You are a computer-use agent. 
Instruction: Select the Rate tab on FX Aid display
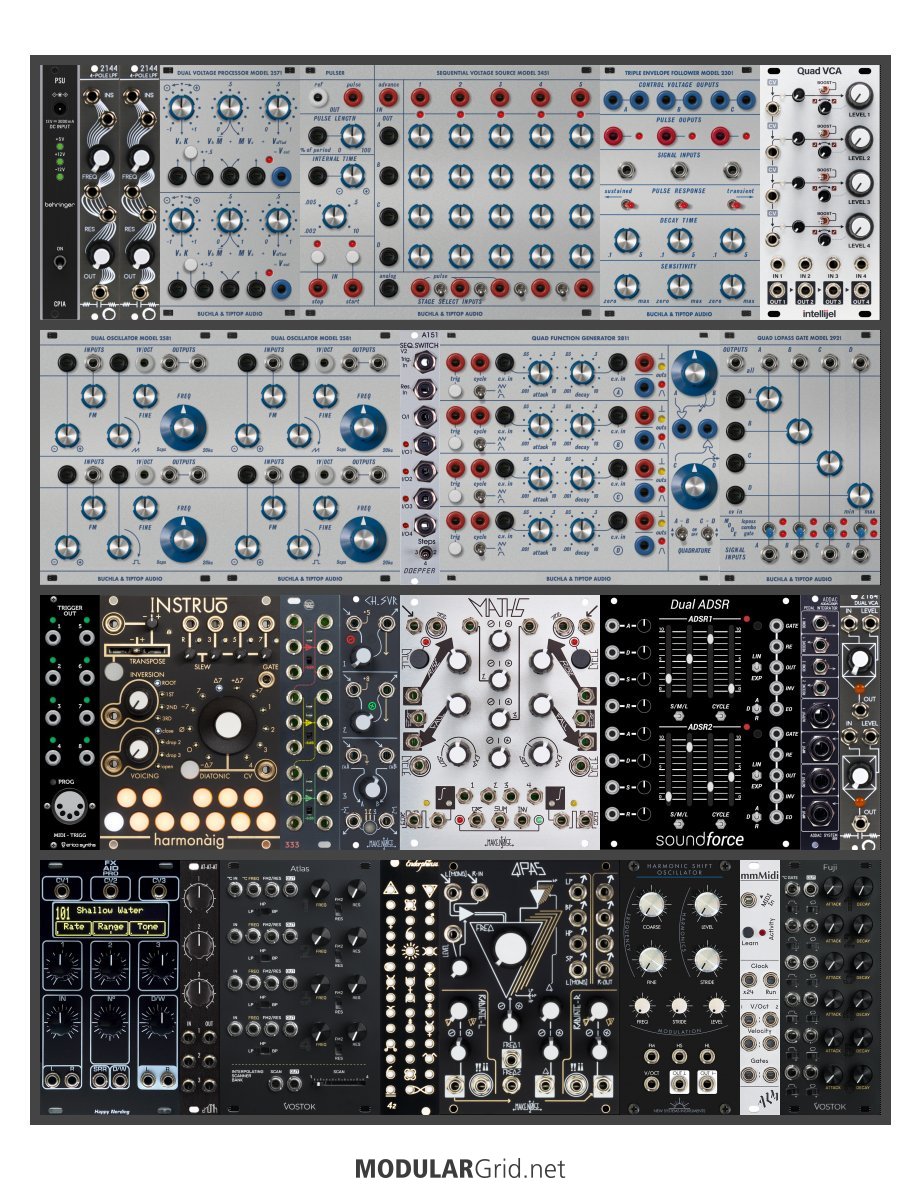coord(75,927)
